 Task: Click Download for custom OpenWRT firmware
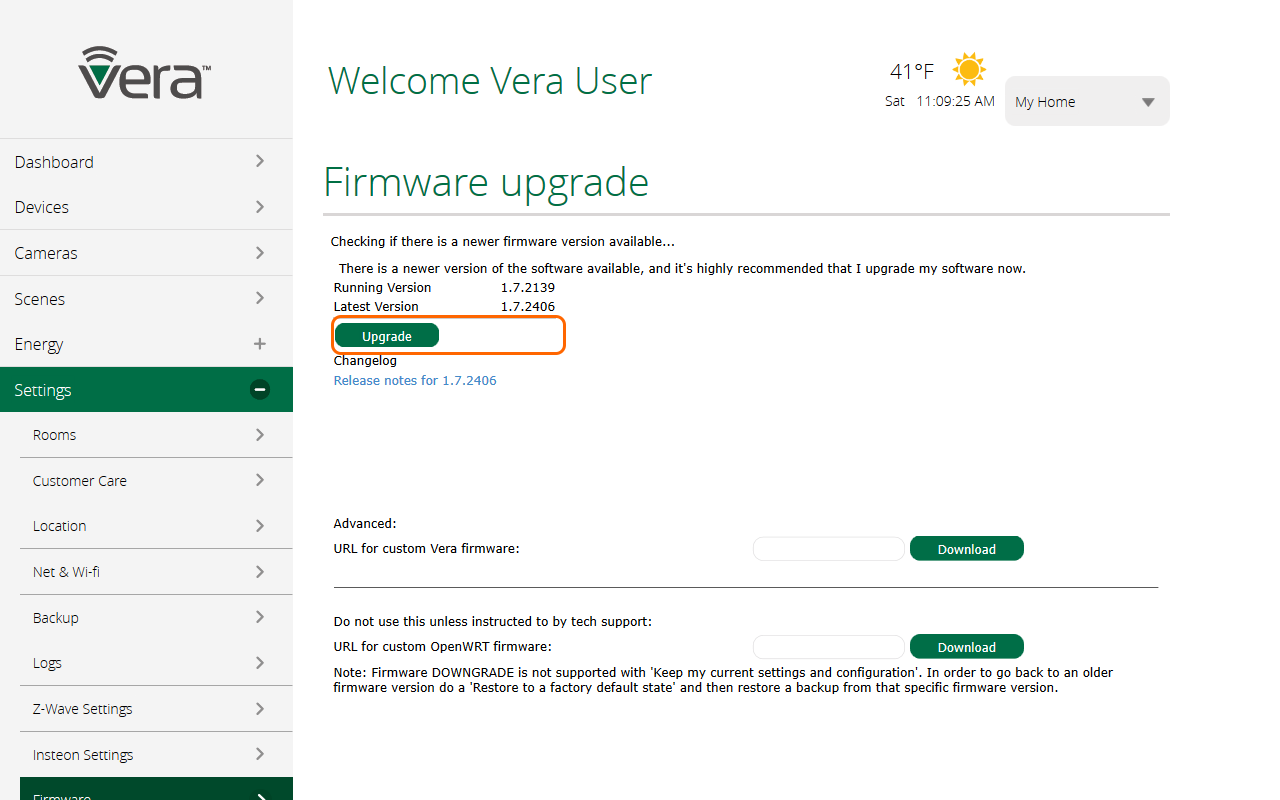(967, 646)
